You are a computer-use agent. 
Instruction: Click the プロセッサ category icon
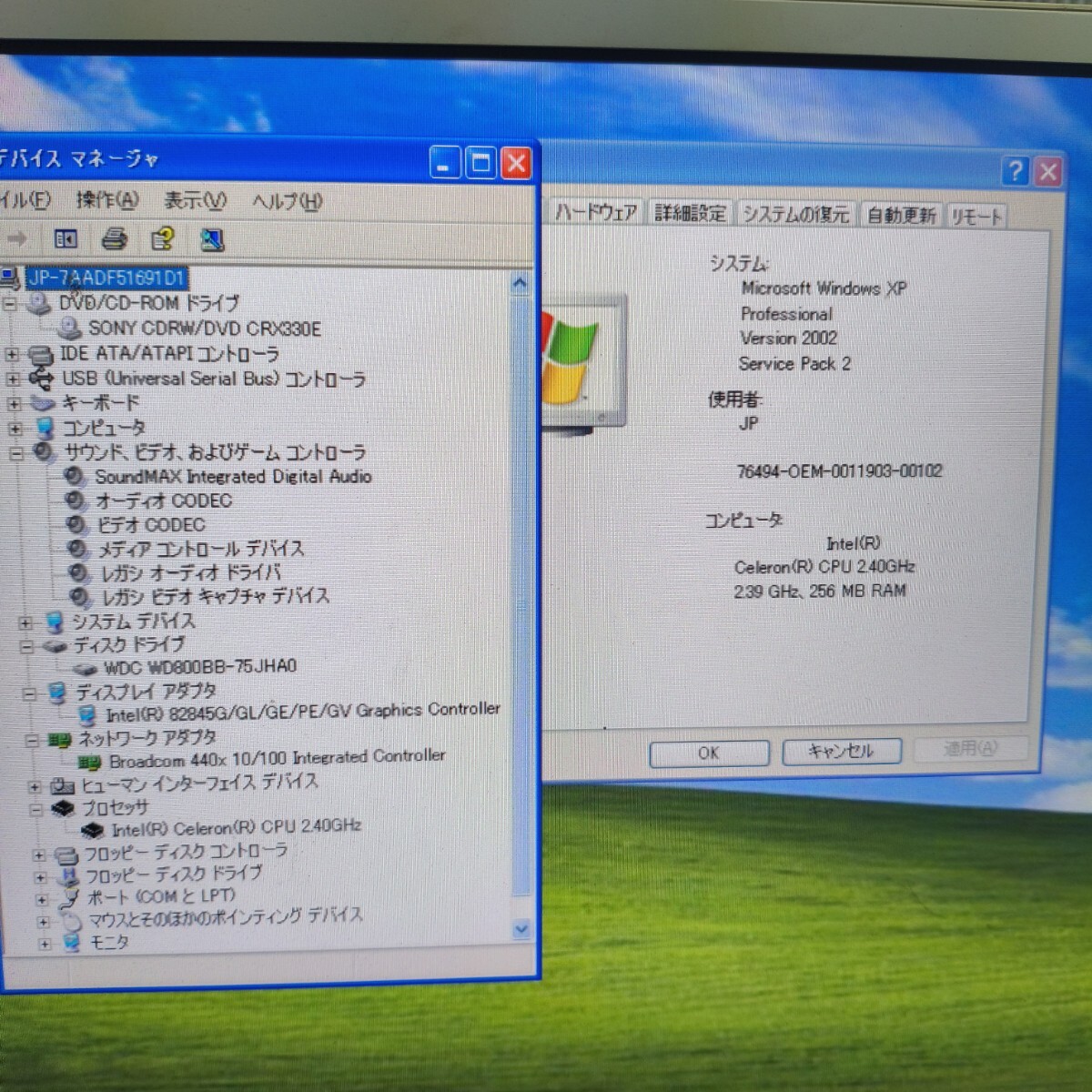(x=62, y=807)
